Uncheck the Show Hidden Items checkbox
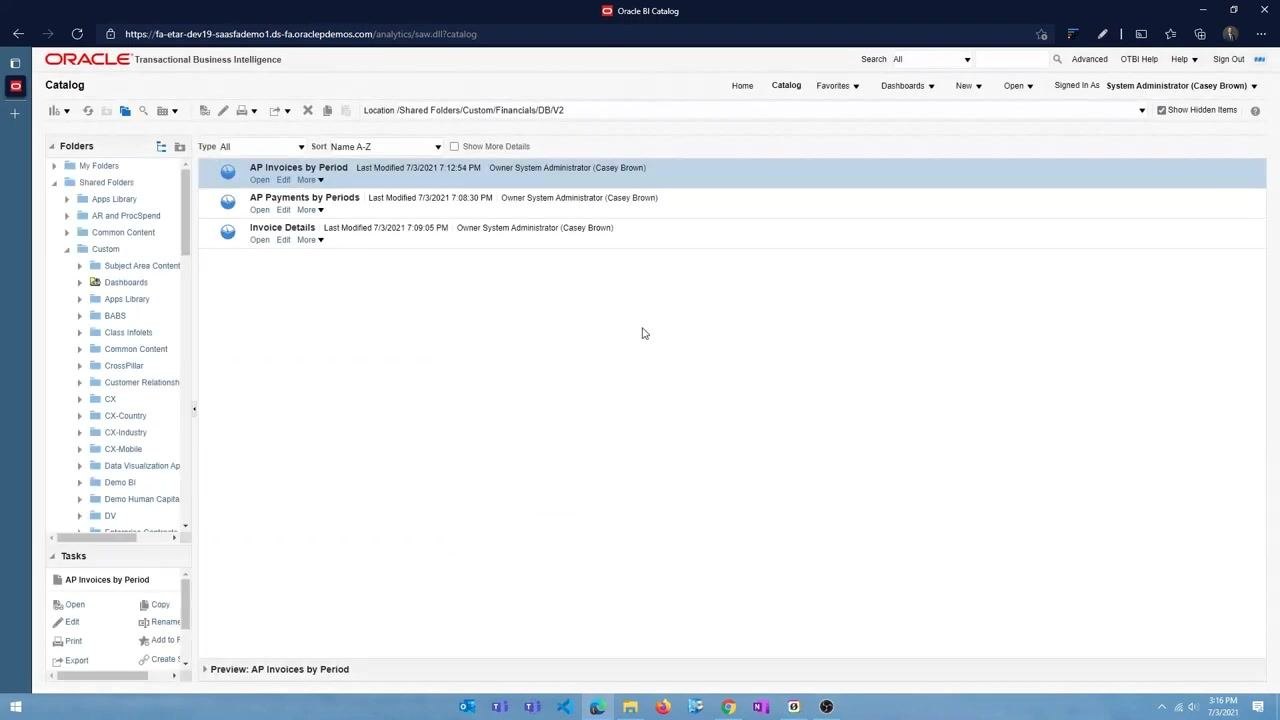This screenshot has width=1280, height=720. pyautogui.click(x=1161, y=110)
